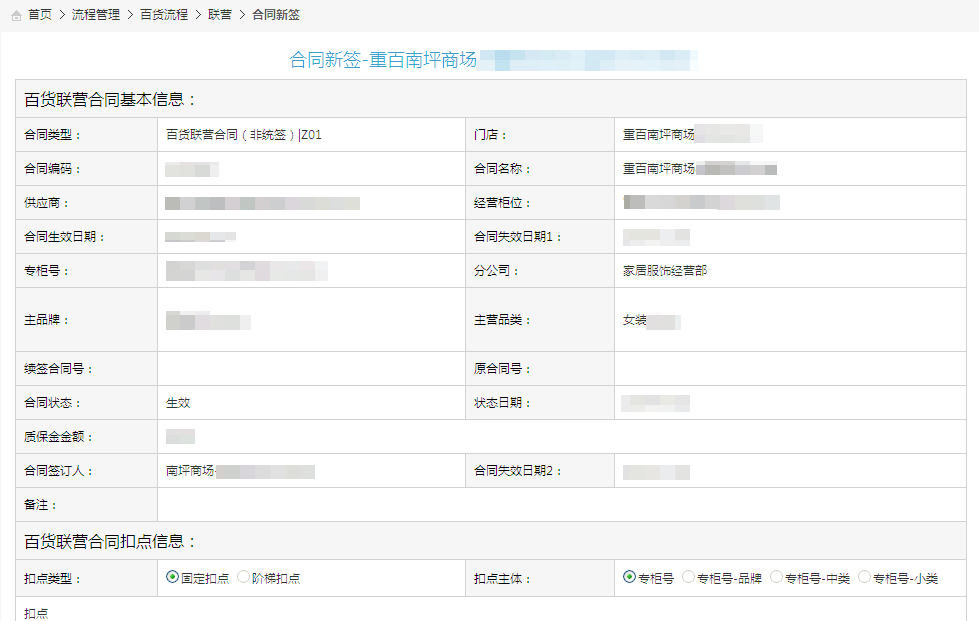
Task: Select the 合同新签 breadcrumb item
Action: pyautogui.click(x=276, y=15)
